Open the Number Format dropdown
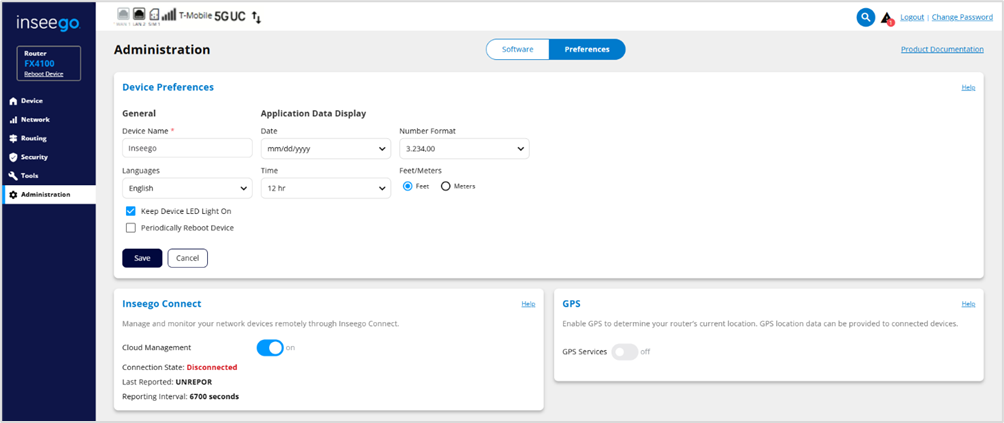Screen dimensions: 1004x423 (x=464, y=149)
